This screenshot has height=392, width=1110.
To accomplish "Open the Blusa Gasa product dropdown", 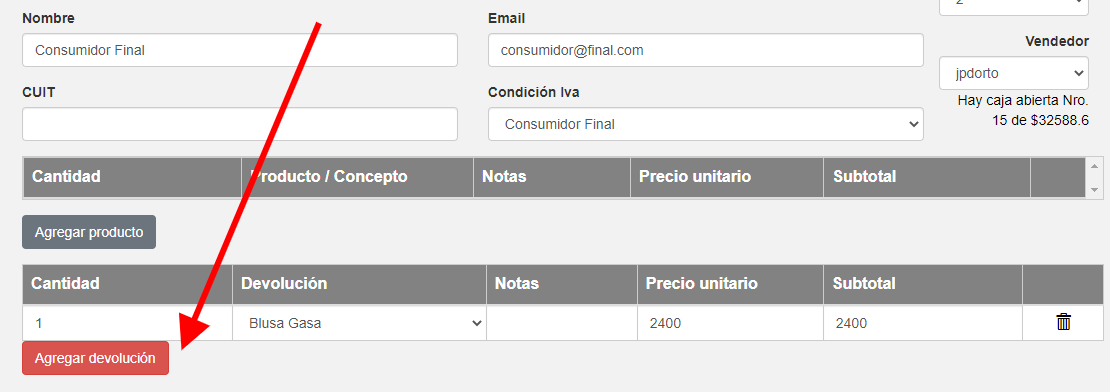I will click(360, 323).
